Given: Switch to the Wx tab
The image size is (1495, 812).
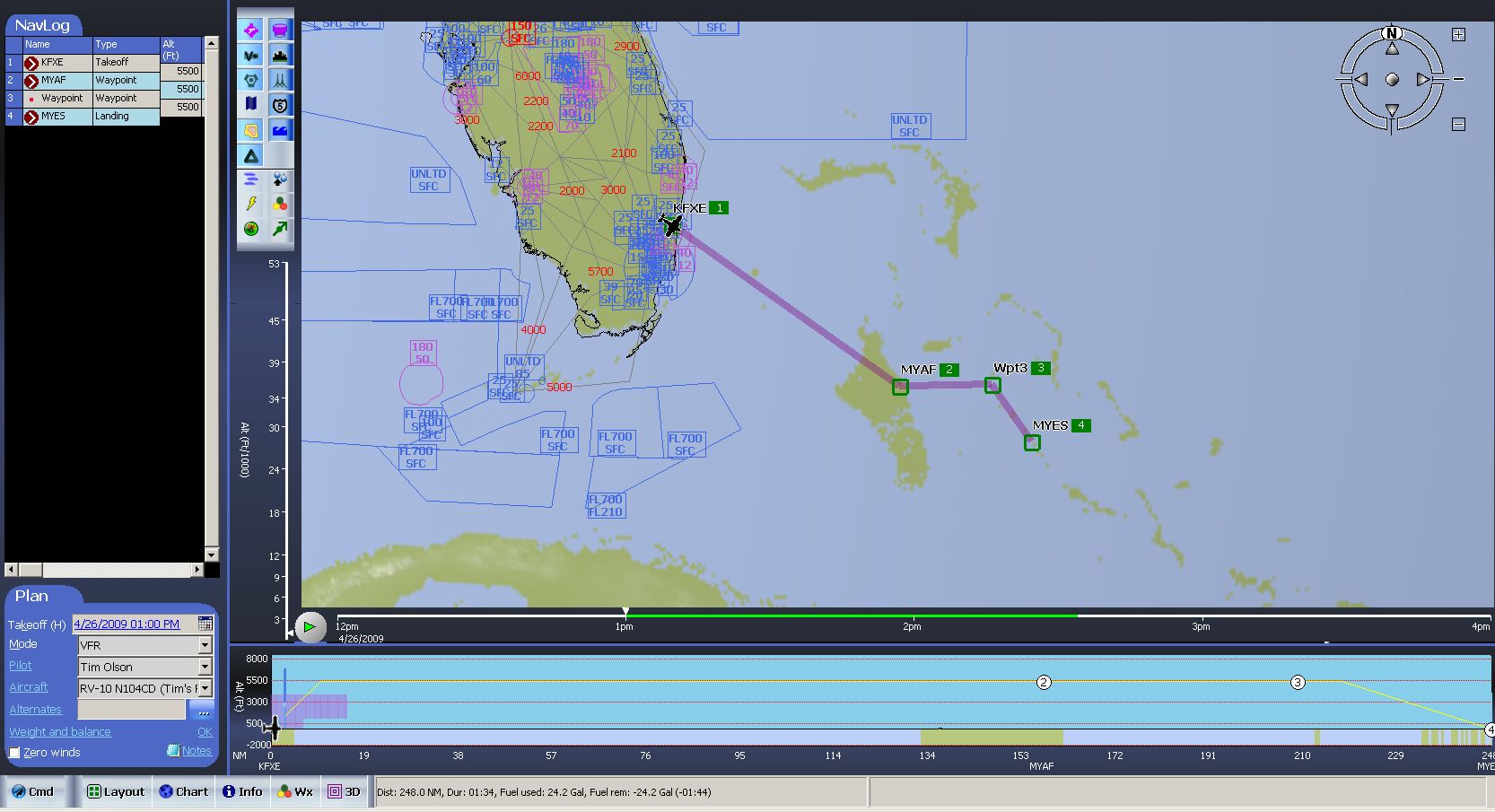Looking at the screenshot, I should [x=295, y=791].
